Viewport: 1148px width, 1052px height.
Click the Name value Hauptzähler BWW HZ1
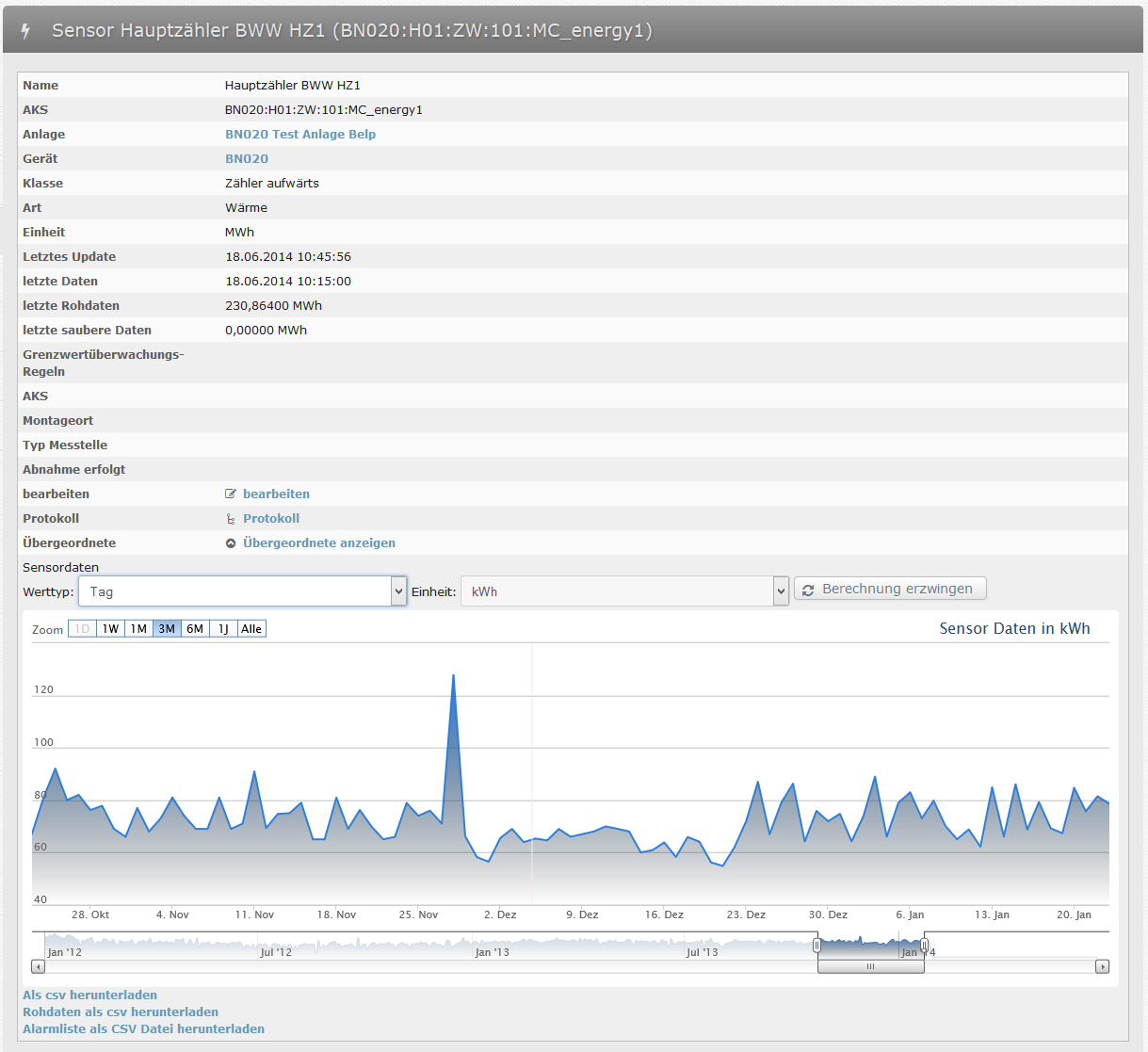point(293,85)
